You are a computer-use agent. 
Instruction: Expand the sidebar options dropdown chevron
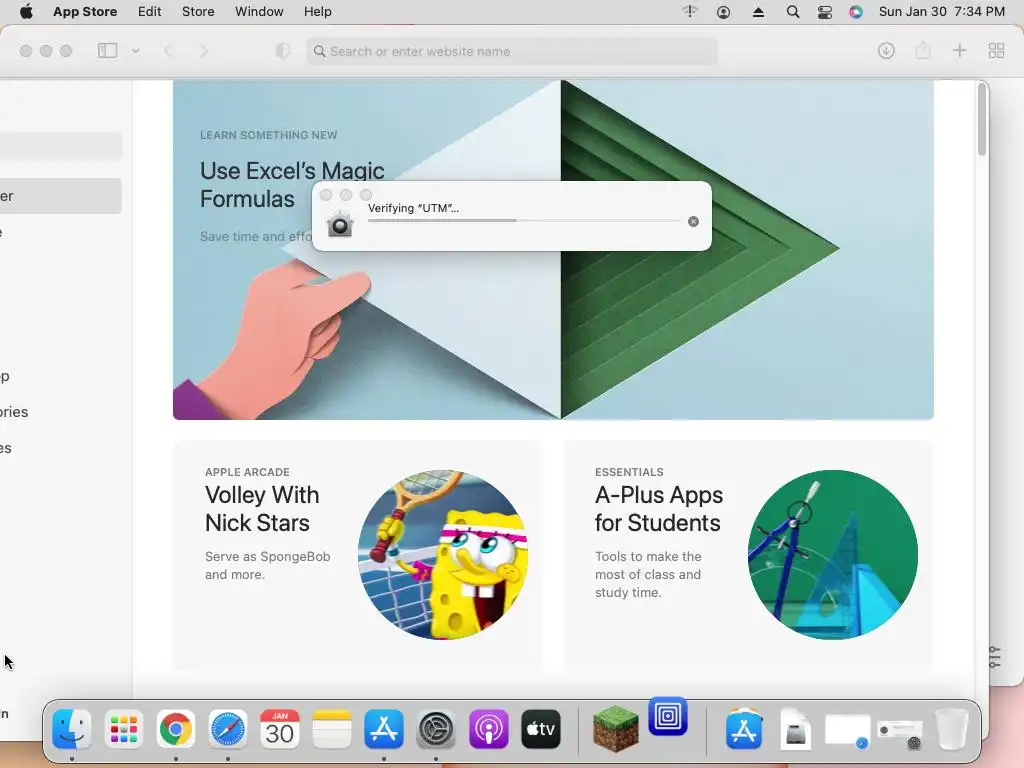(x=135, y=51)
